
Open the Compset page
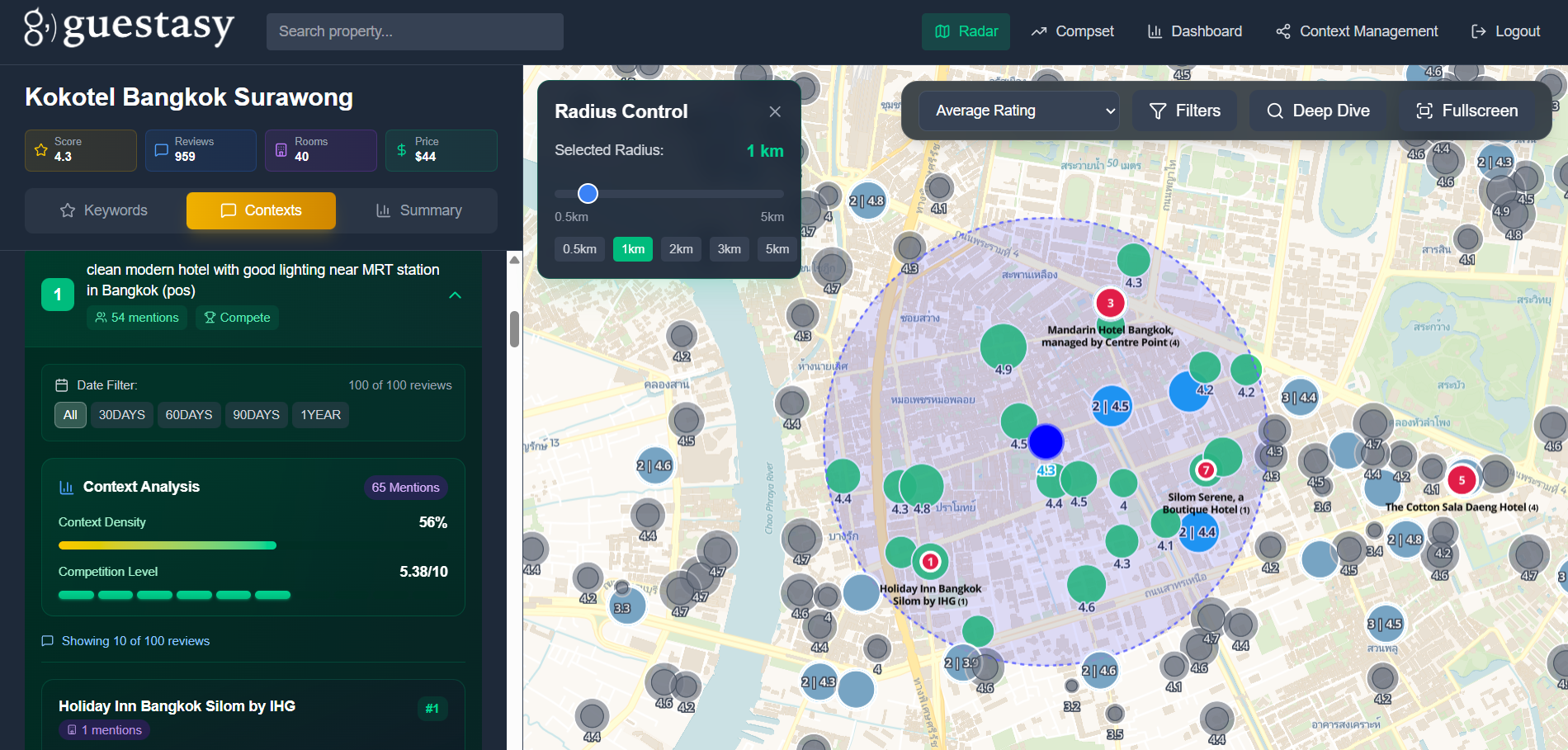coord(1072,31)
